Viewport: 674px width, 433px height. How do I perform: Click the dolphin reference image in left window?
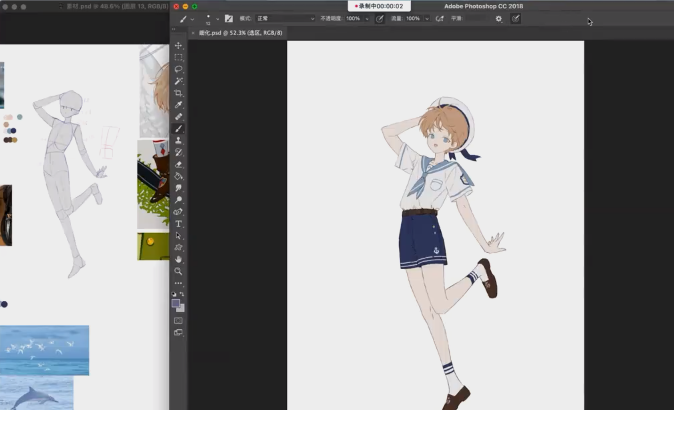tap(37, 393)
